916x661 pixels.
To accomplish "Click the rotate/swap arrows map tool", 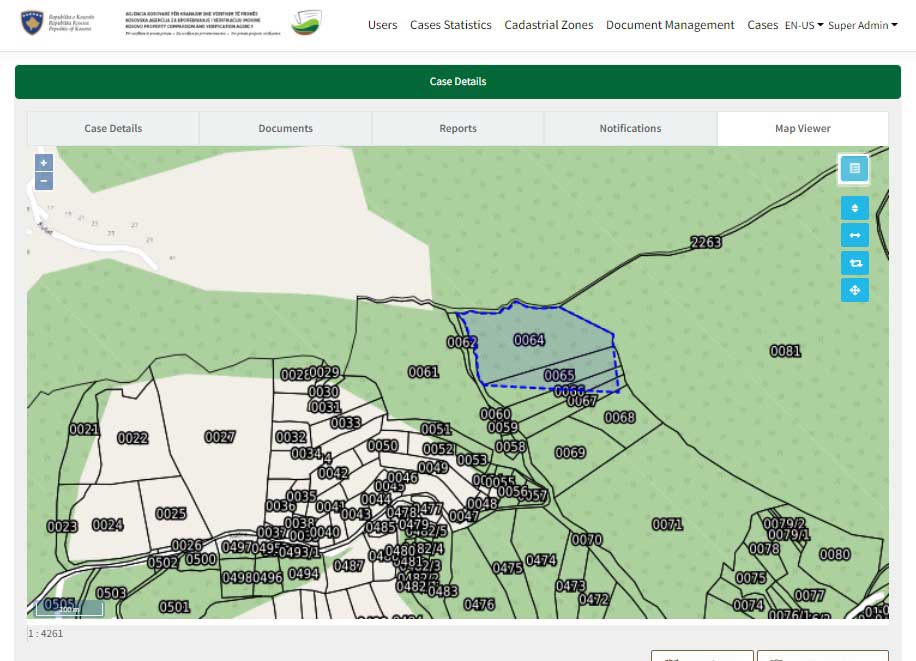I will tap(855, 263).
